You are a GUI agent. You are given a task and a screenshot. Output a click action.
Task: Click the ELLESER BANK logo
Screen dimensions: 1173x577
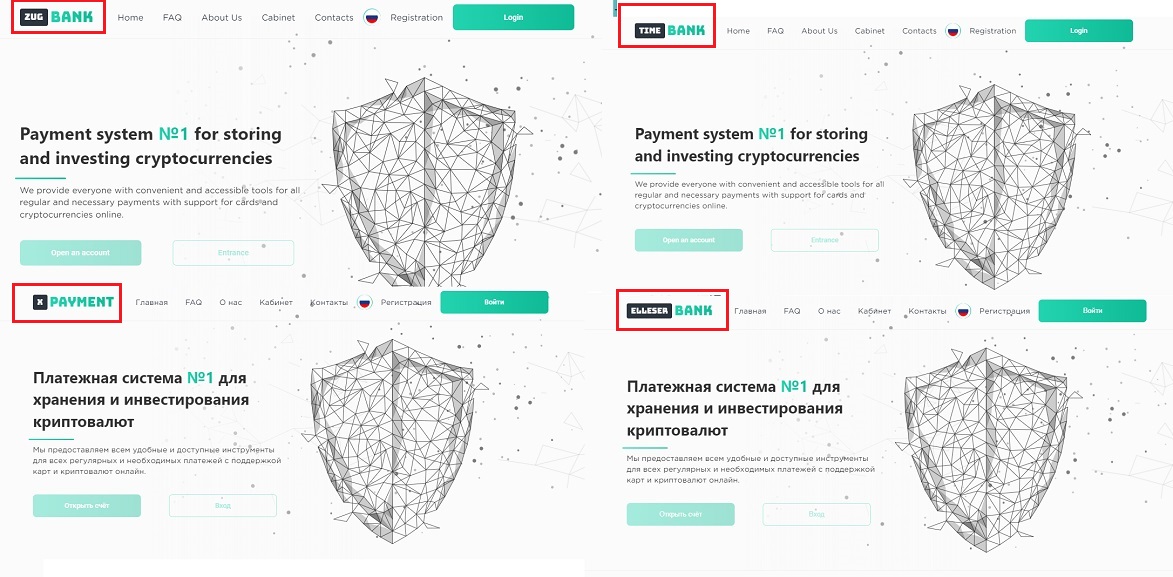coord(670,310)
